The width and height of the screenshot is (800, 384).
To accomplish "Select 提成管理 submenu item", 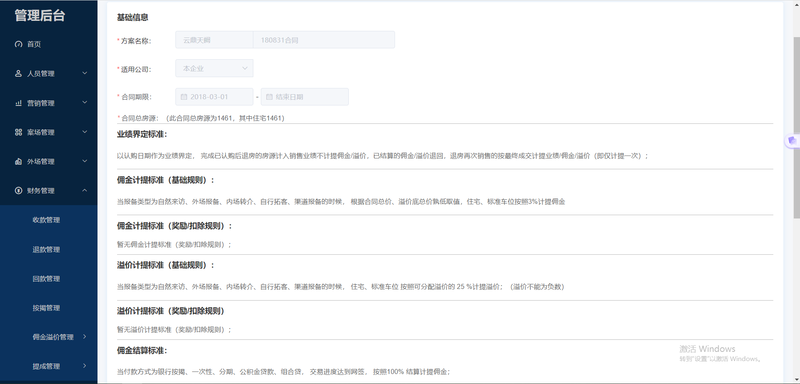I will pos(46,366).
